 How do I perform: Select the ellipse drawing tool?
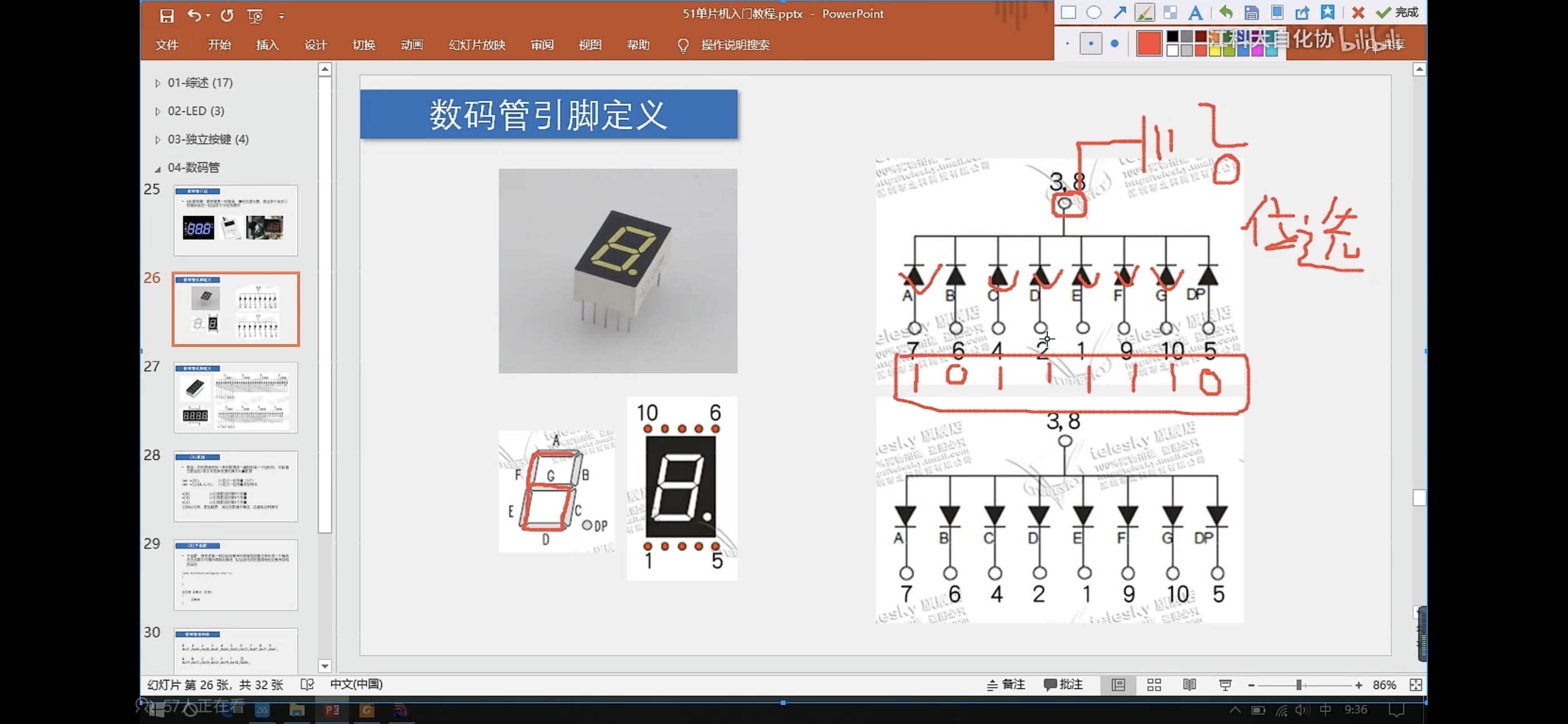click(1094, 13)
